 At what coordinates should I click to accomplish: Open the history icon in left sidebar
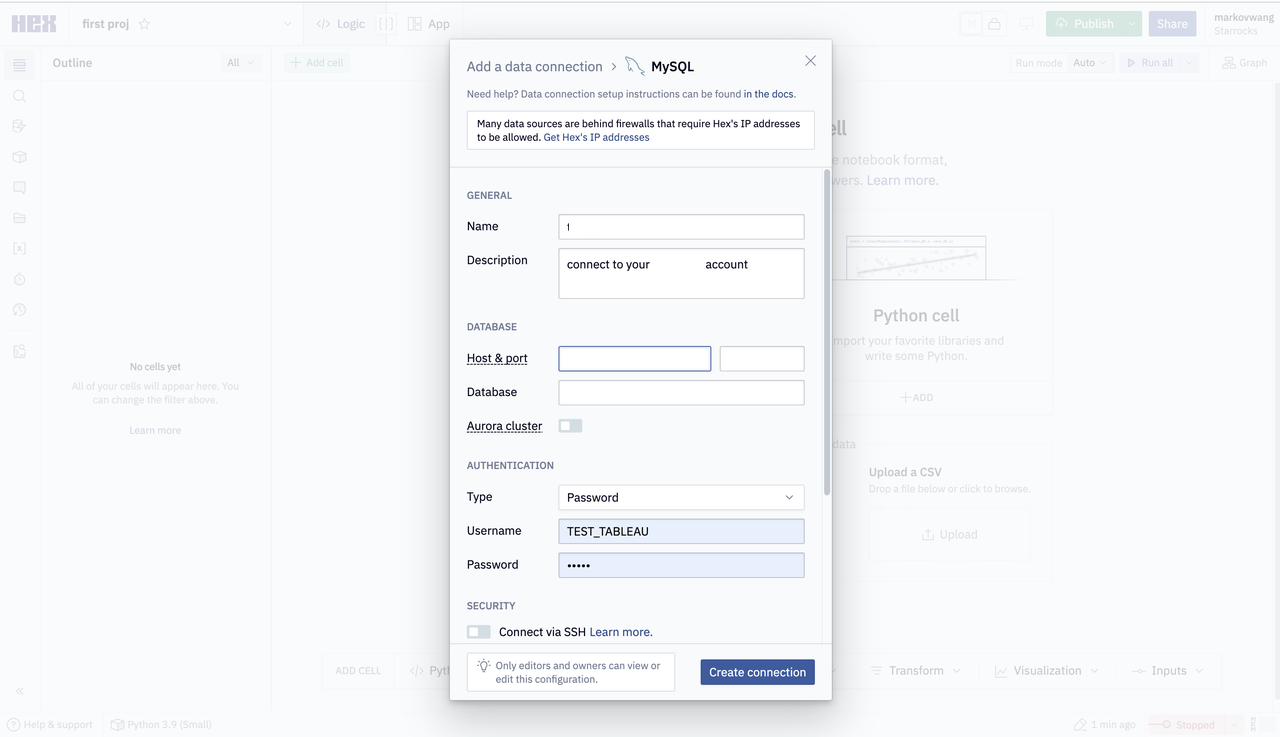click(x=19, y=310)
